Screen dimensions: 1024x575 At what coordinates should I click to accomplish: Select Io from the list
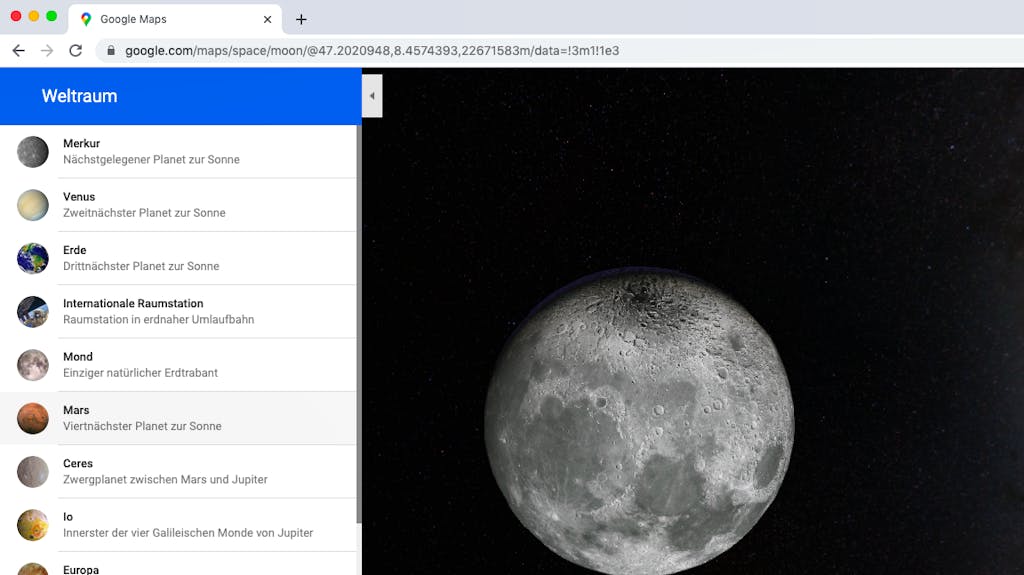pyautogui.click(x=178, y=525)
